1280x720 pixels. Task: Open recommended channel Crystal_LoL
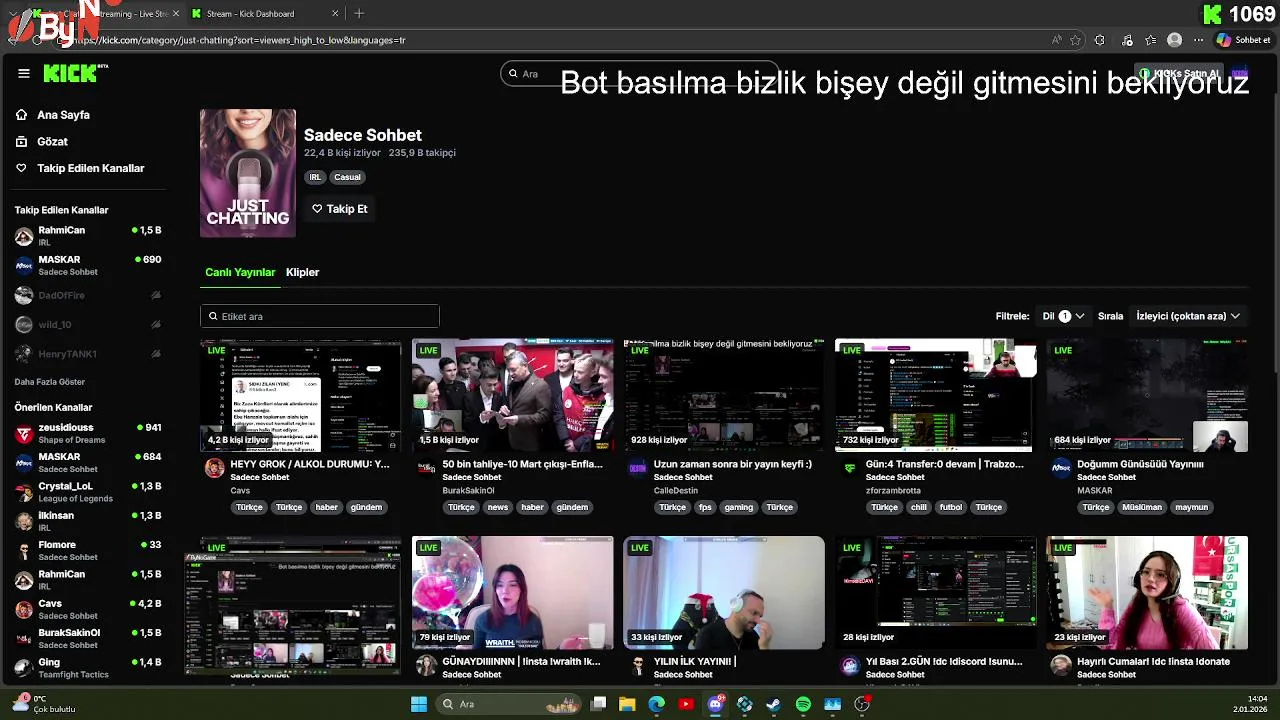click(88, 492)
